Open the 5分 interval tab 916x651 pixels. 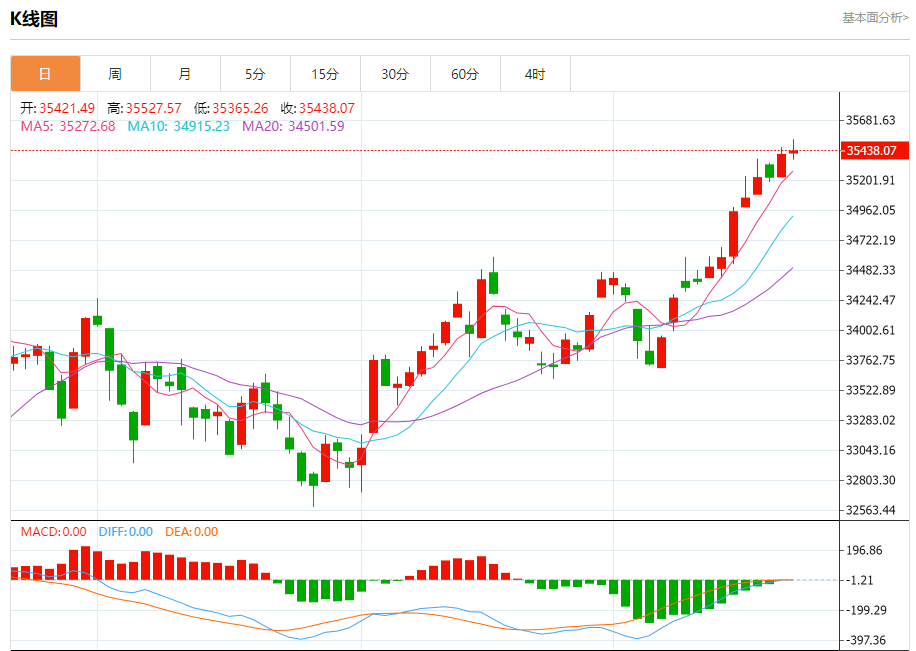point(255,74)
